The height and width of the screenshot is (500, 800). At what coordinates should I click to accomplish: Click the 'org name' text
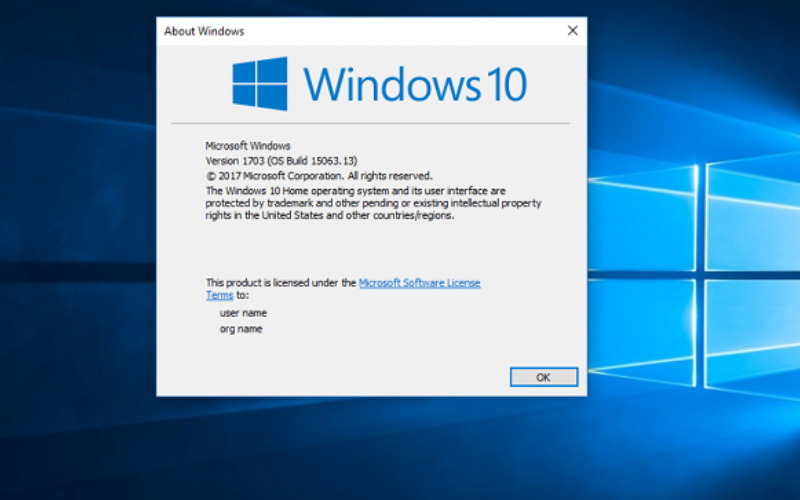tap(241, 329)
